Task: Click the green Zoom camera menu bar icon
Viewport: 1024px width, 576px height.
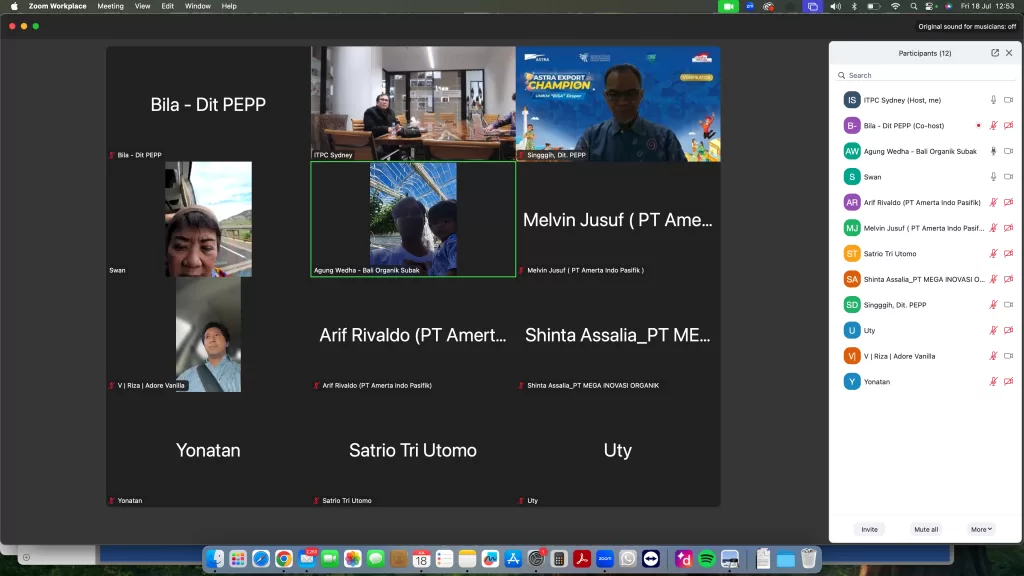Action: click(728, 6)
